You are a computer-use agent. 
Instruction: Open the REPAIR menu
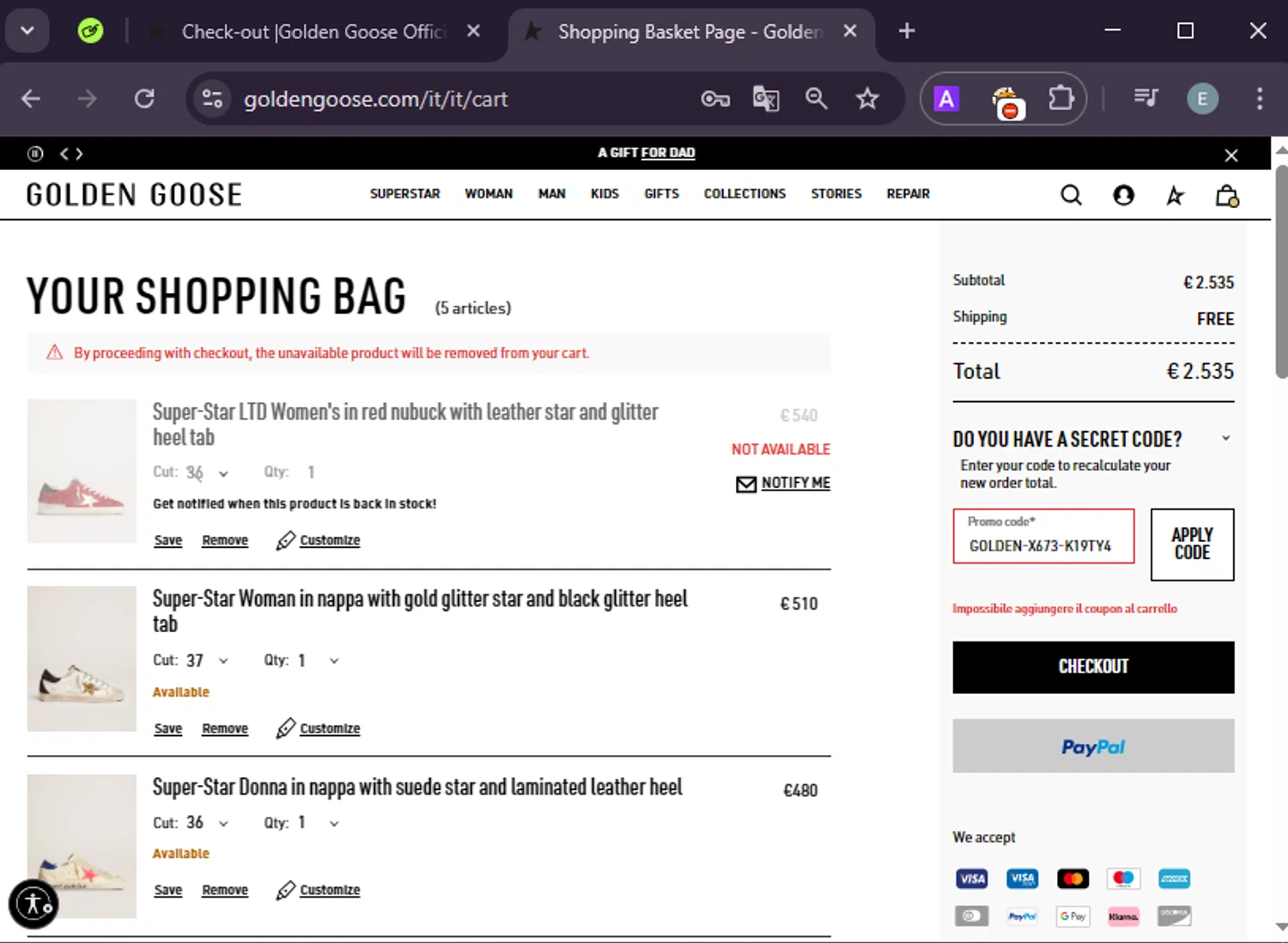908,194
